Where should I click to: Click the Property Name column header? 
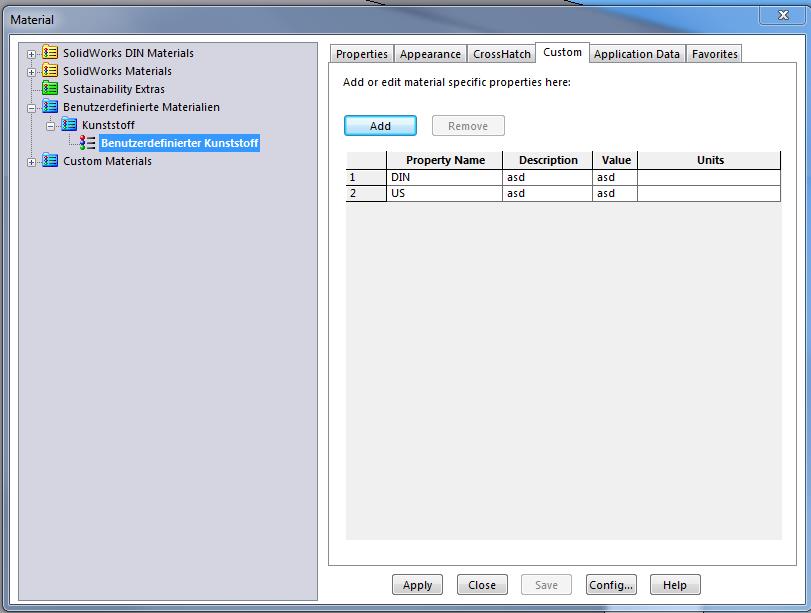445,160
